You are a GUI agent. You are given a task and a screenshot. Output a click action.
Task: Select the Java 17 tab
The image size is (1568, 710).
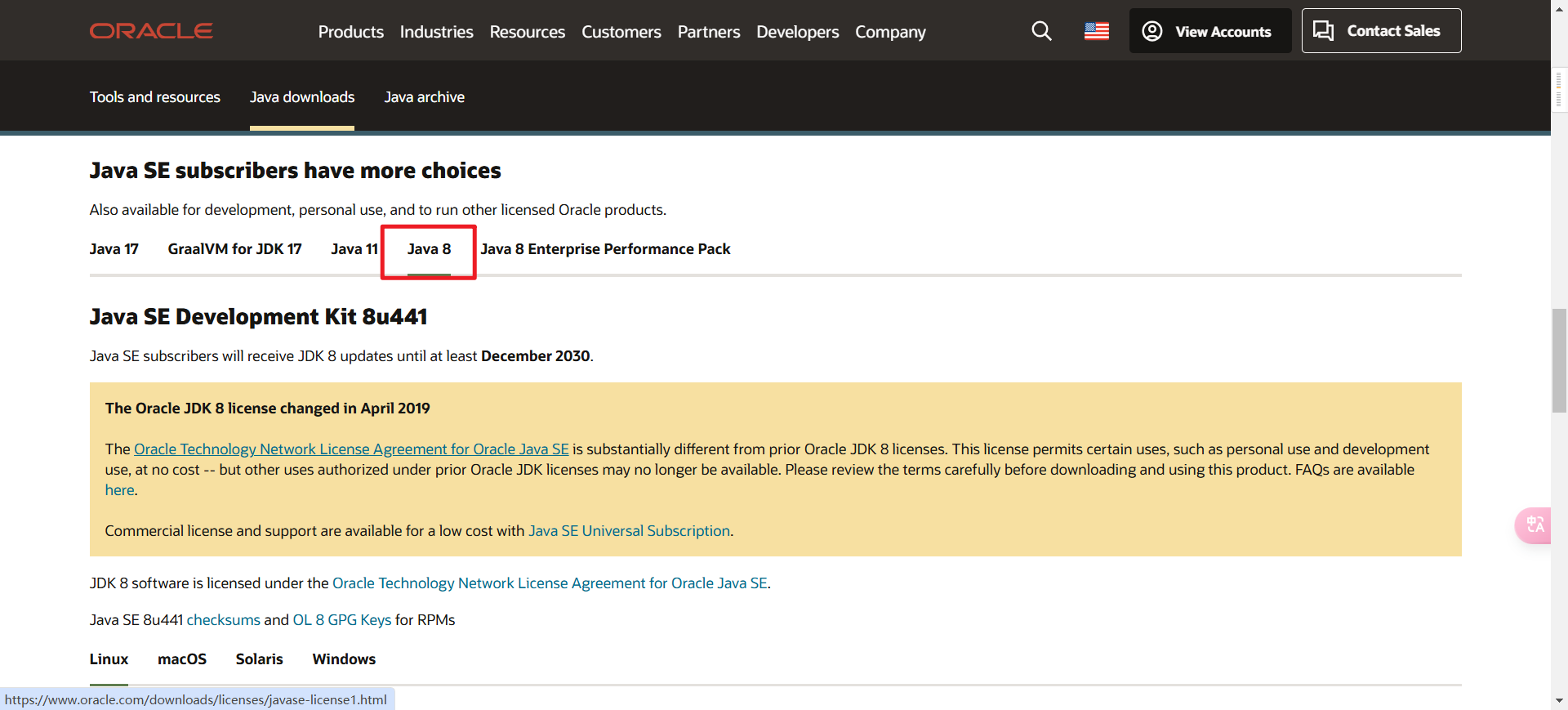tap(114, 249)
